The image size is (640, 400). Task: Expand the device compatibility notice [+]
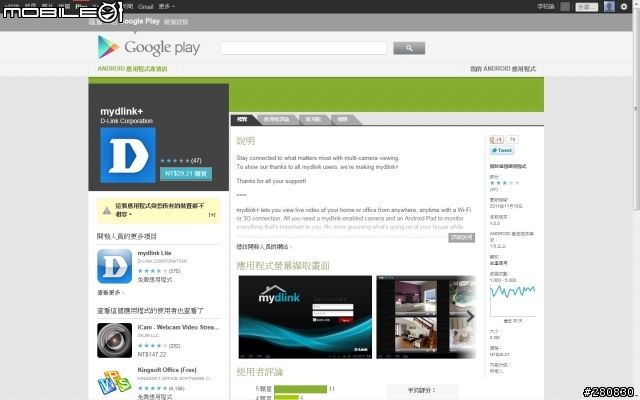[212, 215]
